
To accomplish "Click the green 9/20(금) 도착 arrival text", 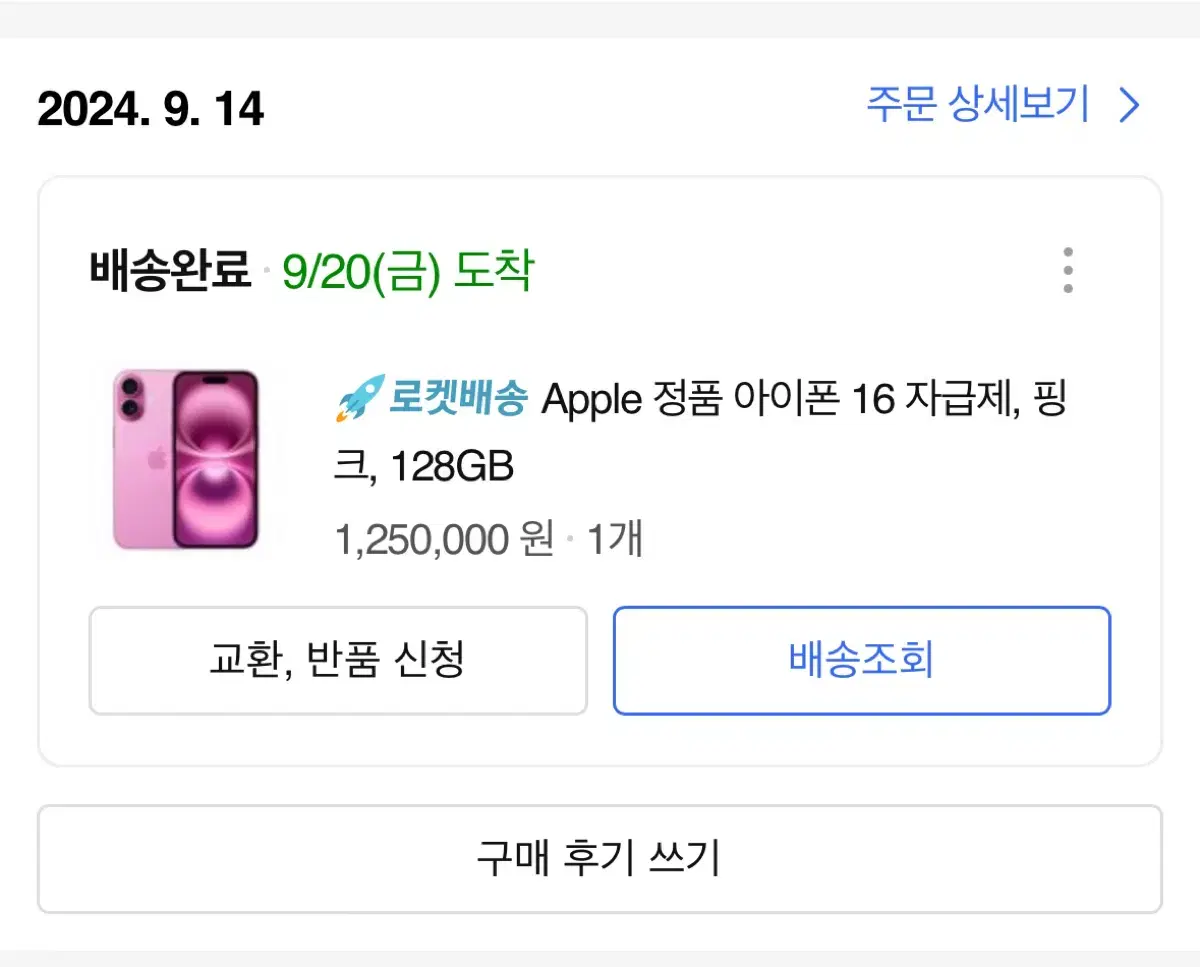I will tap(408, 270).
